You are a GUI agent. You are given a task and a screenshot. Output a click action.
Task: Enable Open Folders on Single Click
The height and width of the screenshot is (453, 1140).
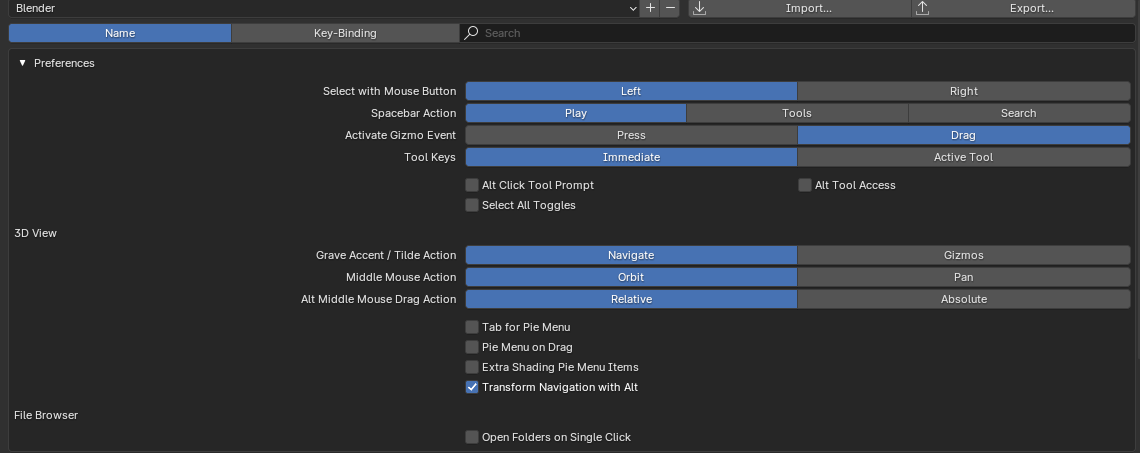tap(472, 437)
